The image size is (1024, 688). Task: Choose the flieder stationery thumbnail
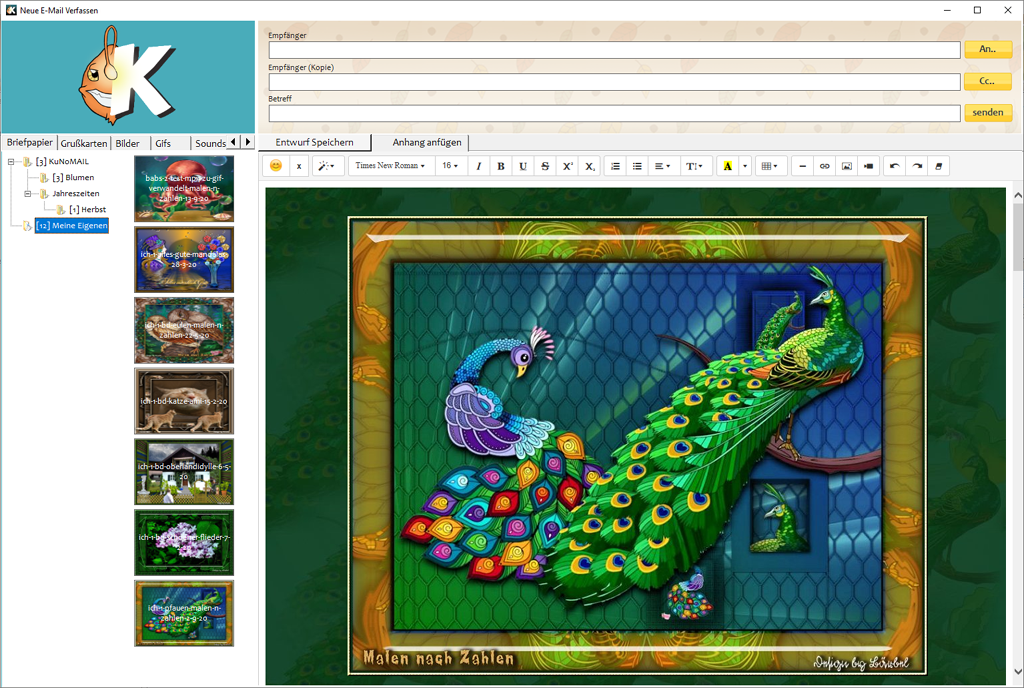(184, 543)
